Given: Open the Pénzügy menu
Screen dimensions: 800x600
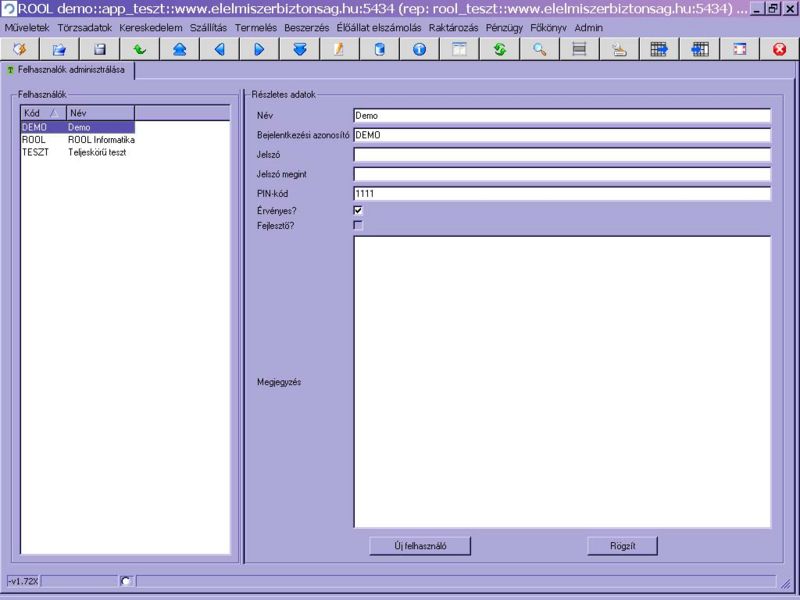Looking at the screenshot, I should tap(505, 28).
